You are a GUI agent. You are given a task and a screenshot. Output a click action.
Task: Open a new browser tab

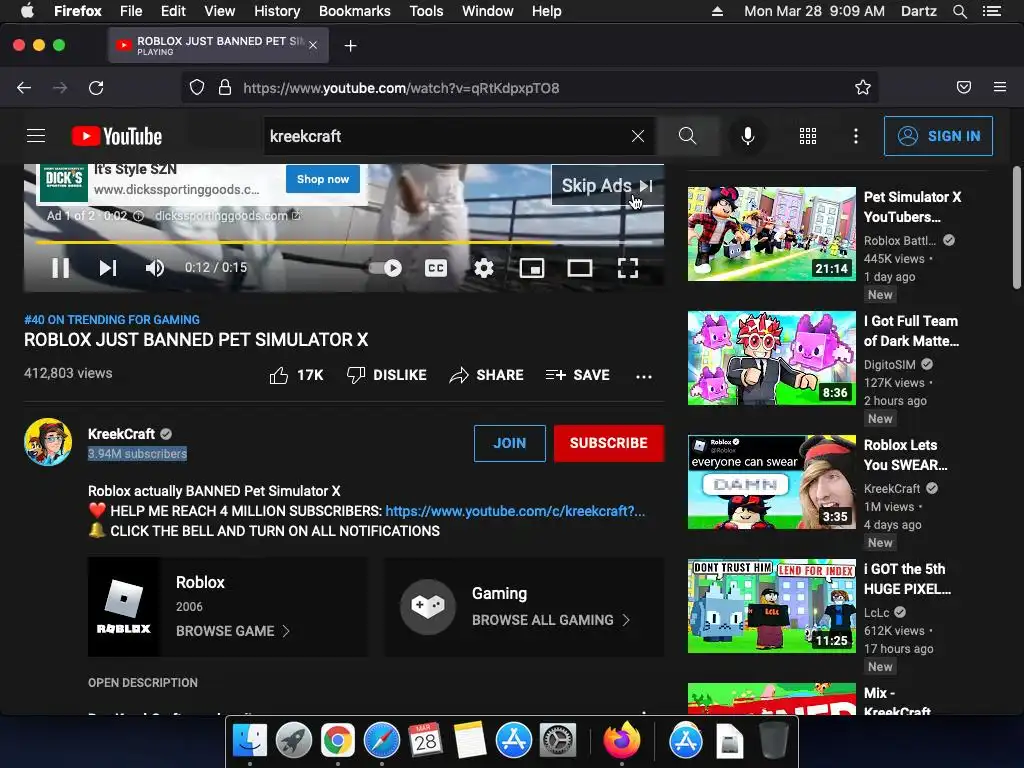[351, 46]
